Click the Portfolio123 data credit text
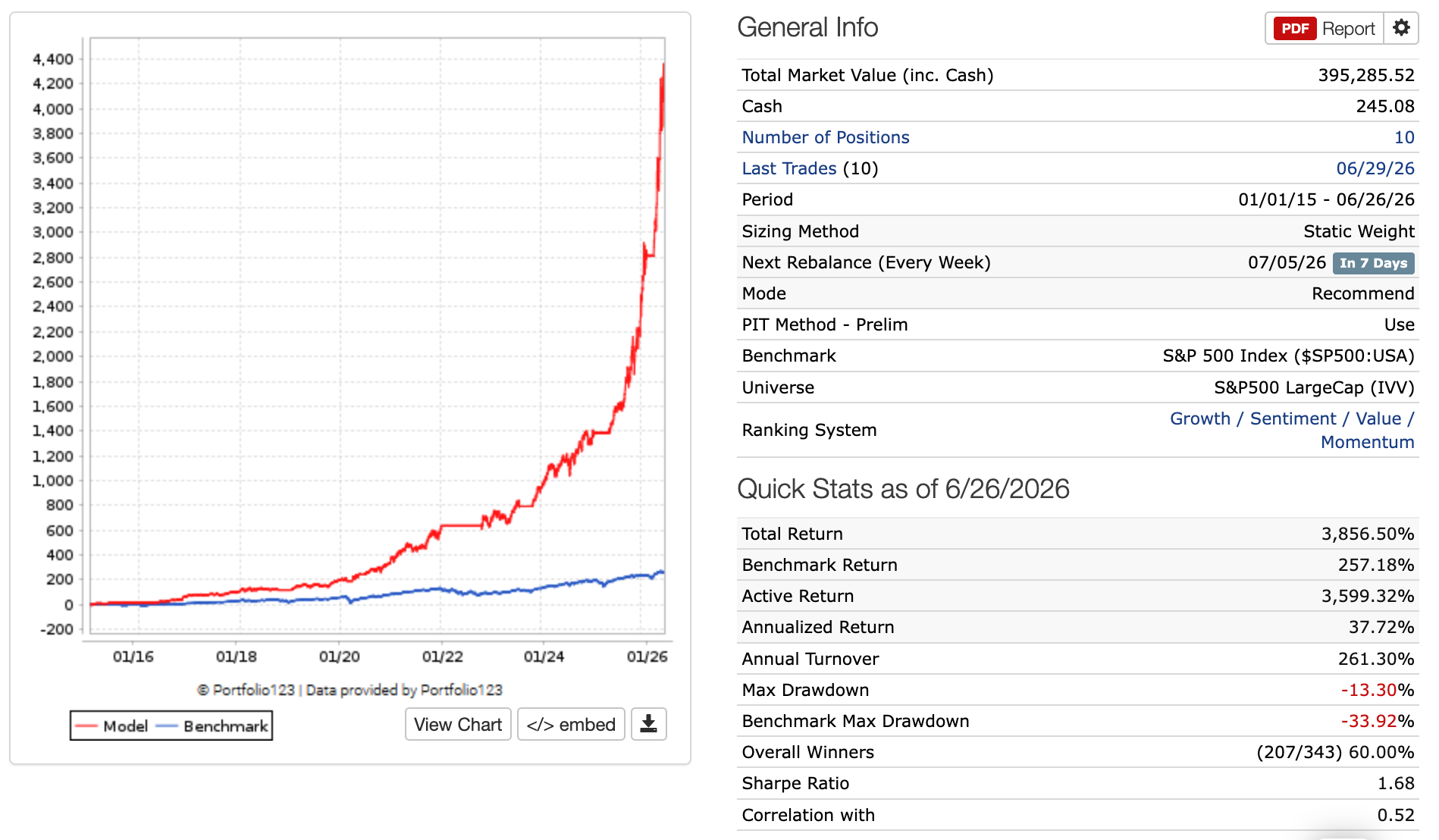The width and height of the screenshot is (1439, 840). [x=350, y=690]
